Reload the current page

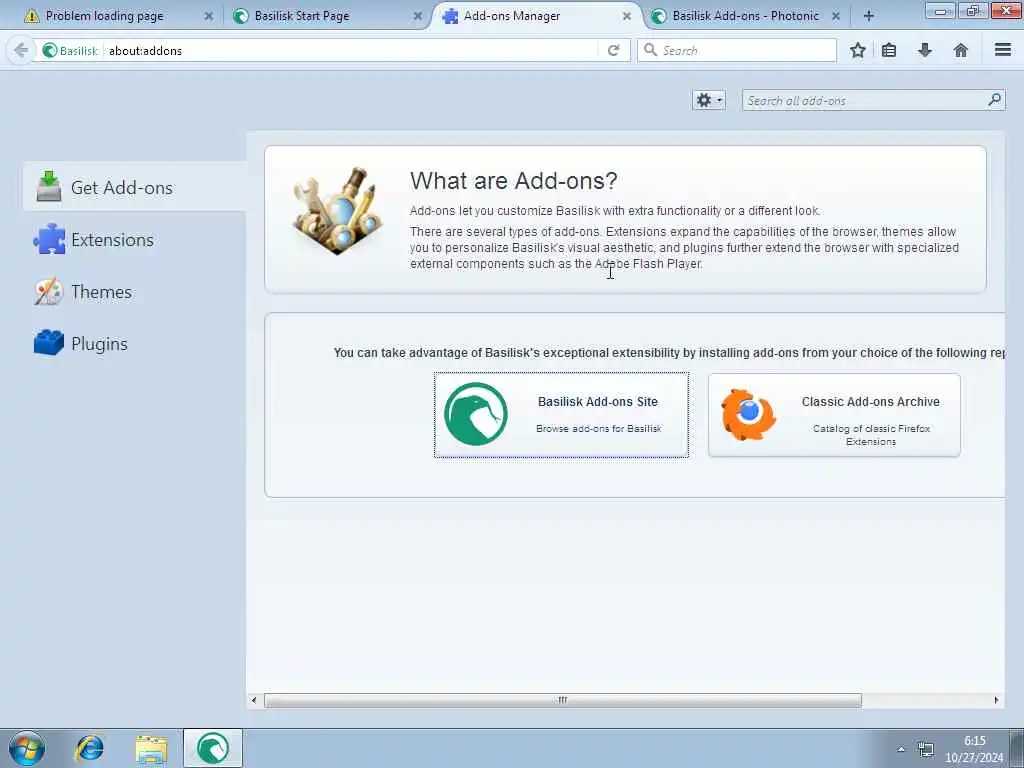pos(613,50)
